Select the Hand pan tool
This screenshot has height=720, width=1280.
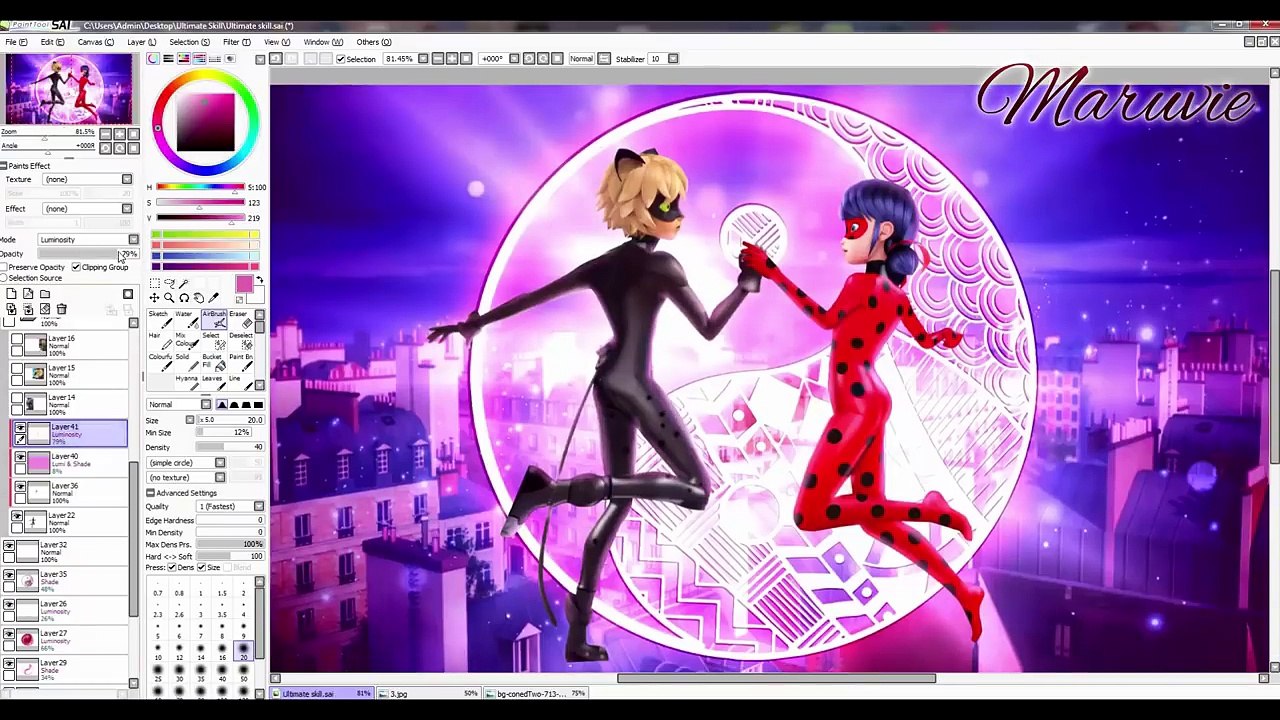coord(198,298)
